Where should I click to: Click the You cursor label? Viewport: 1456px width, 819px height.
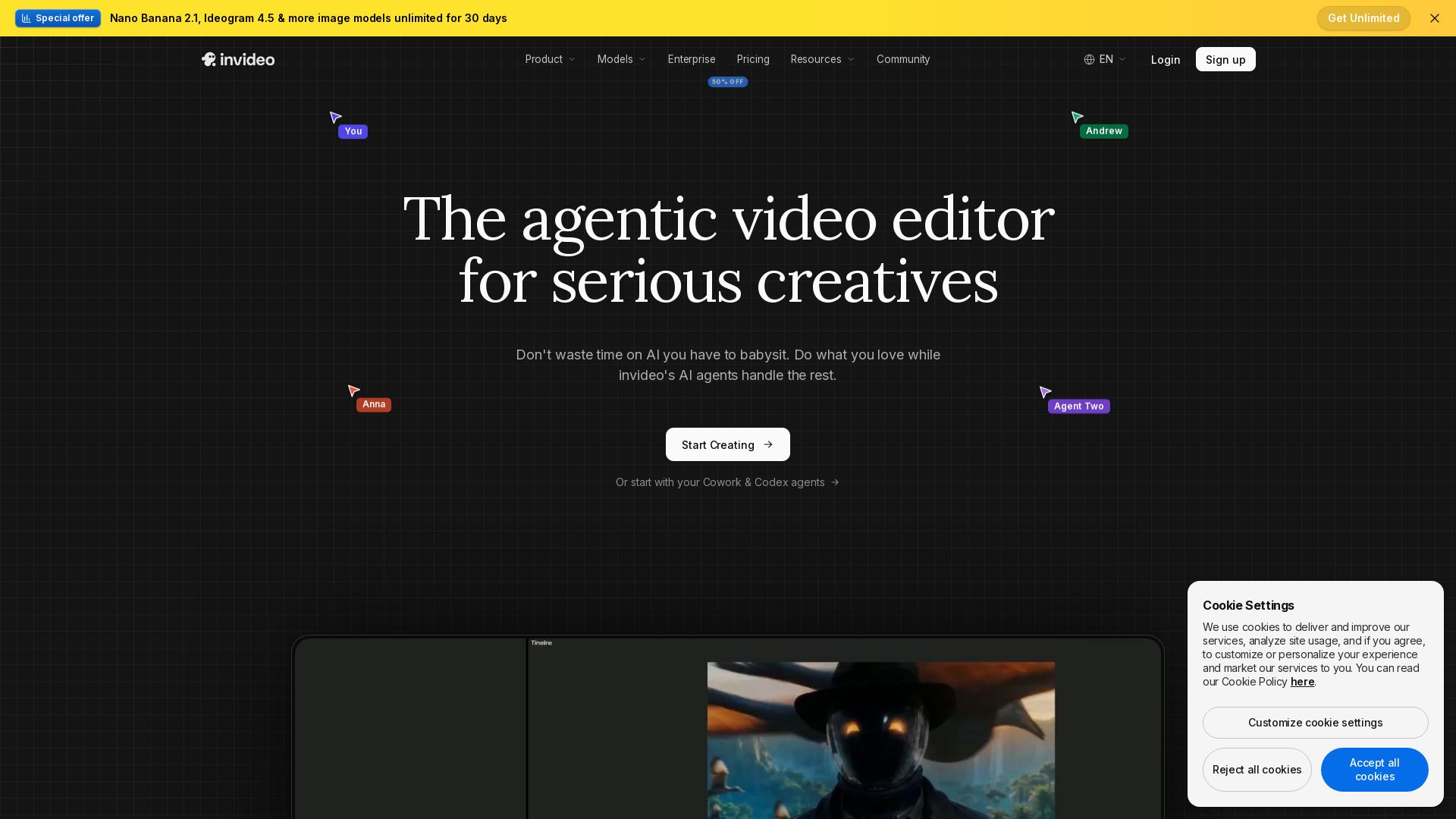[353, 131]
